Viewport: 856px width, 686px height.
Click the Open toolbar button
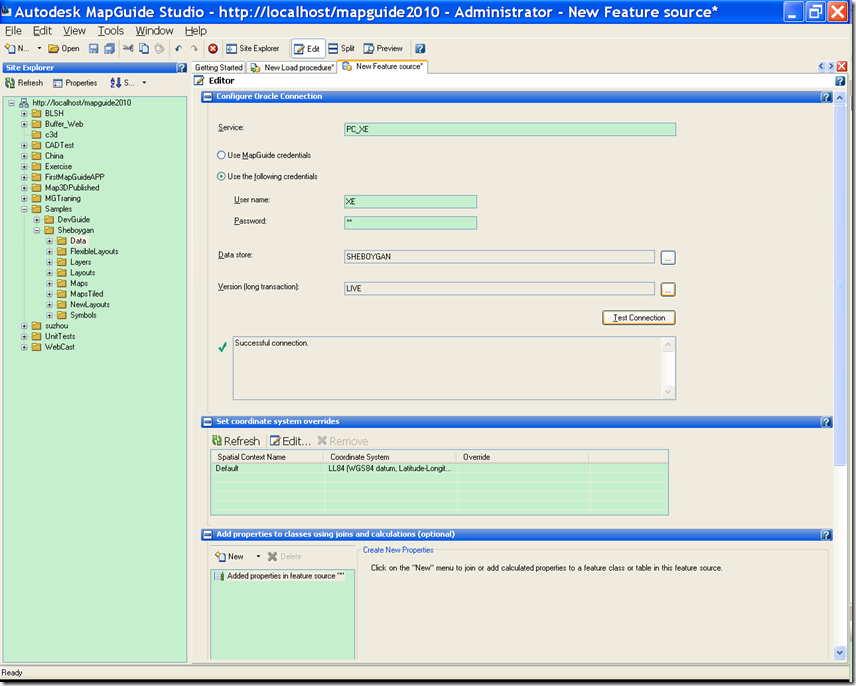[x=64, y=49]
